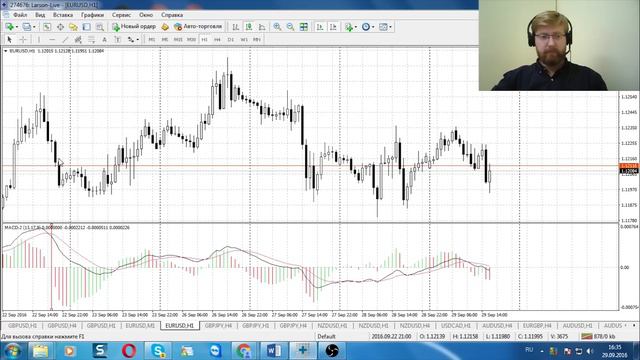Image resolution: width=640 pixels, height=360 pixels.
Task: Switch chart to Bar Chart mode
Action: 236,27
